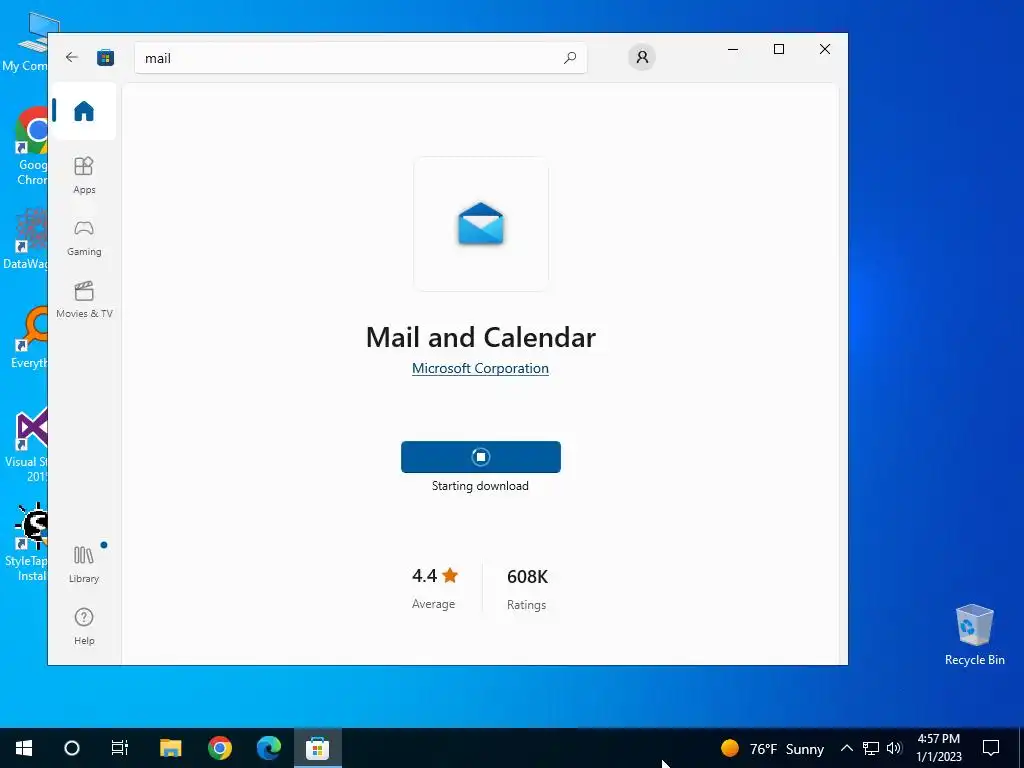Select the StyleTap Install desktop shortcut
The width and height of the screenshot is (1024, 768).
(x=26, y=542)
